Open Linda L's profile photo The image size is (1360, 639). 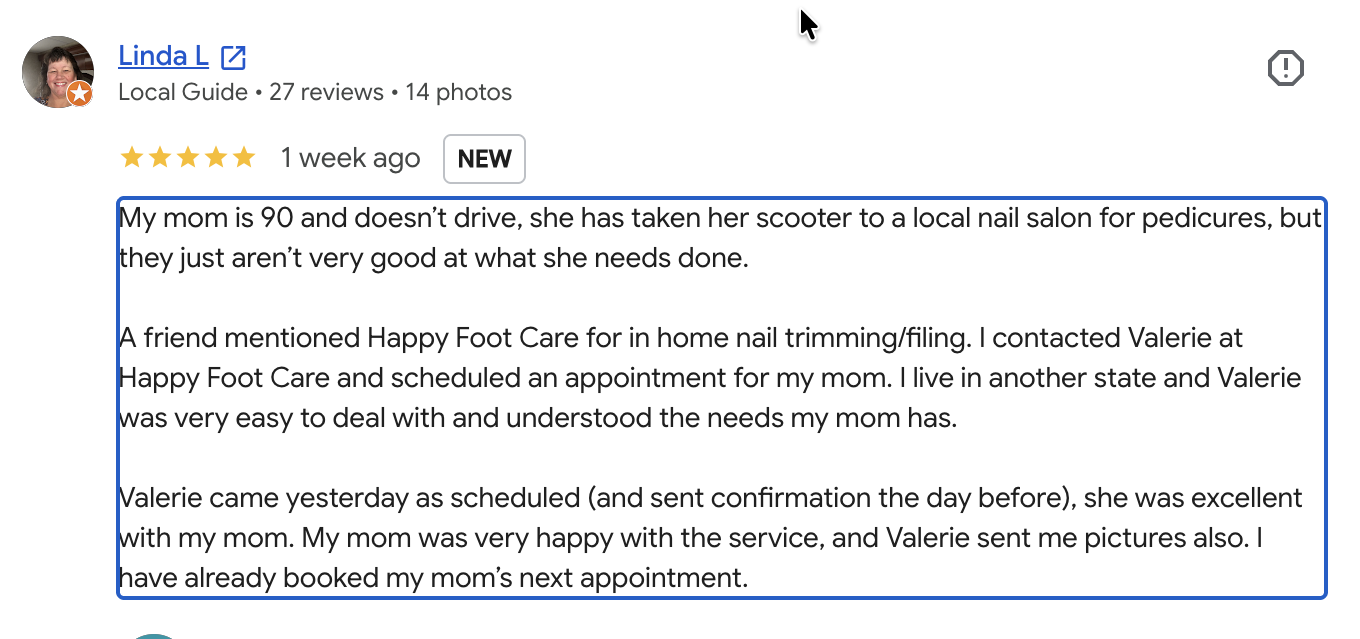pyautogui.click(x=58, y=71)
